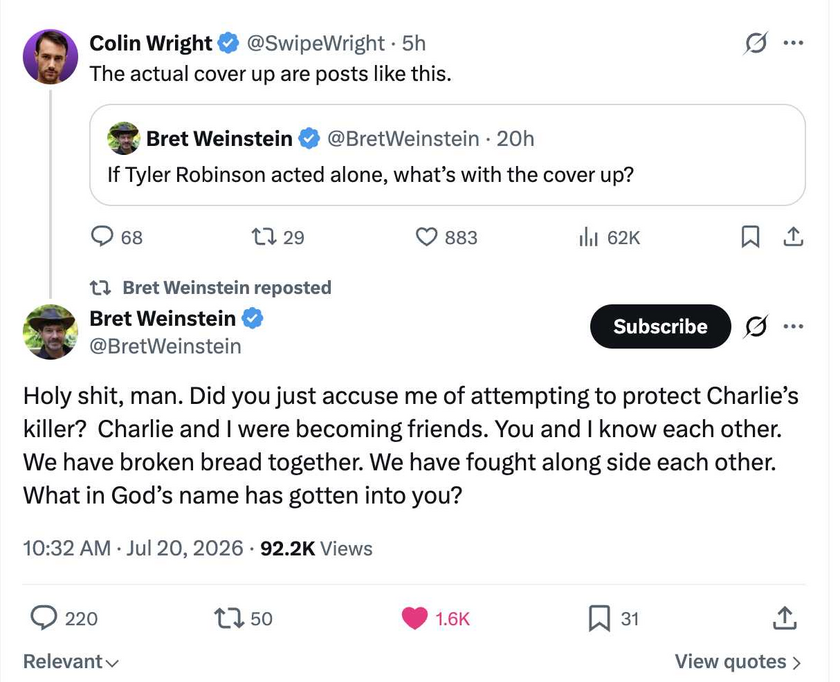Bookmark the main post with 31 bookmarks

[599, 618]
